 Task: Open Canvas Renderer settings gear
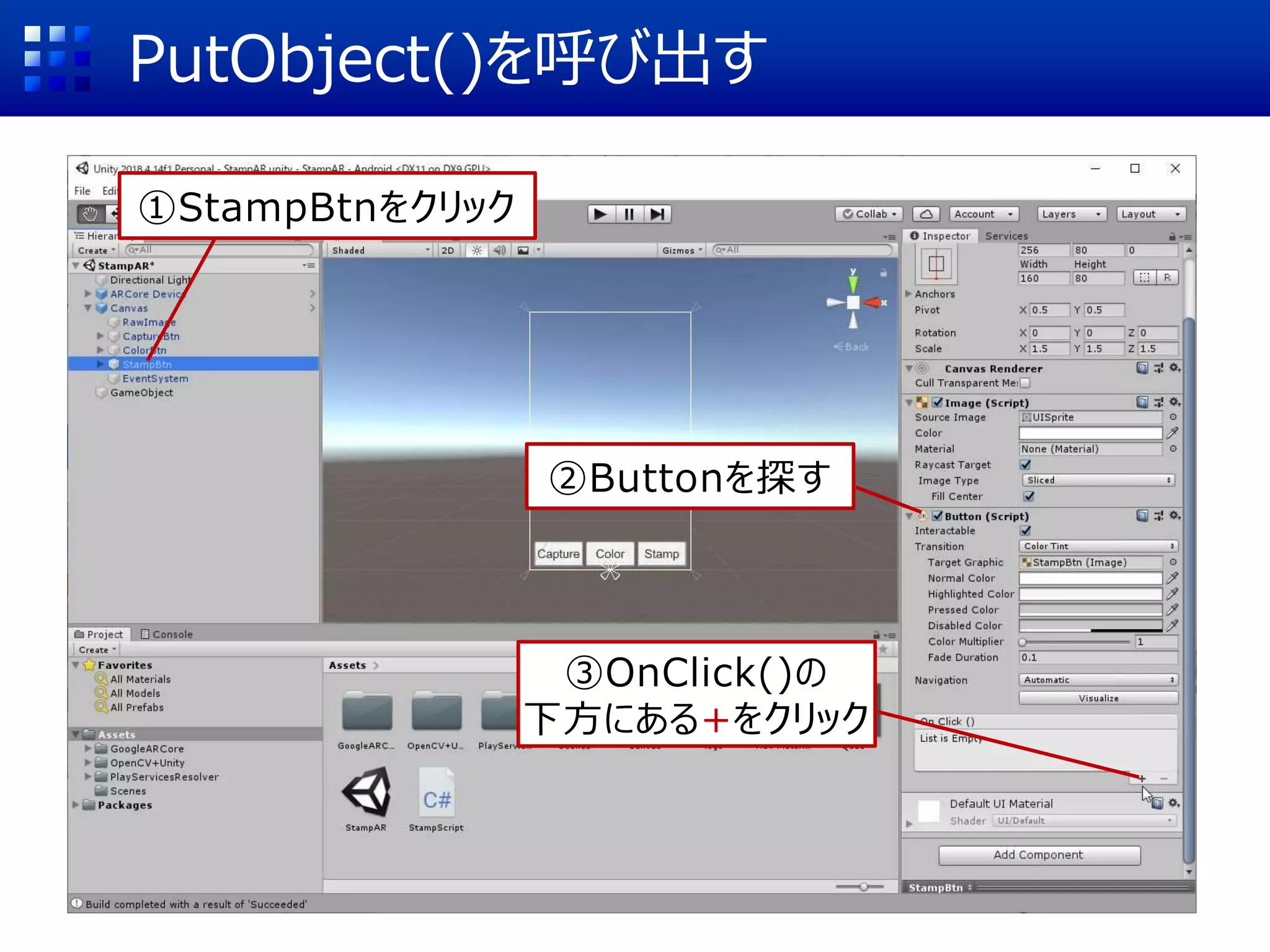(1174, 368)
